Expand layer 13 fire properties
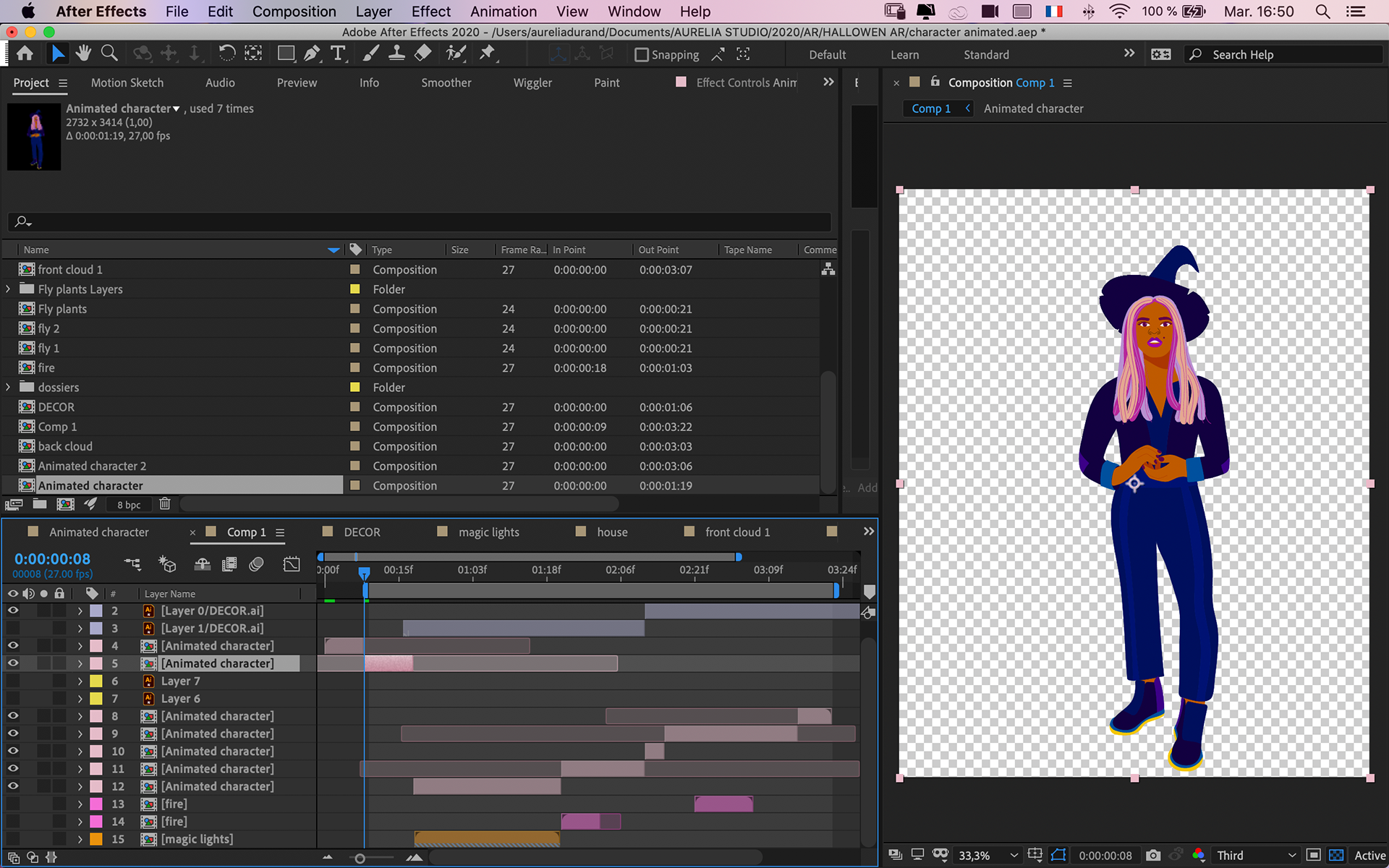The width and height of the screenshot is (1389, 868). [x=80, y=804]
